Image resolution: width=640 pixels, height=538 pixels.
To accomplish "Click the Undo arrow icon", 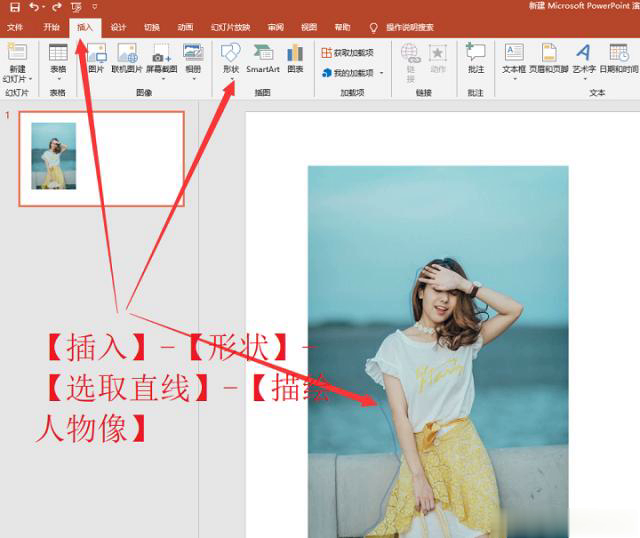I will point(35,7).
